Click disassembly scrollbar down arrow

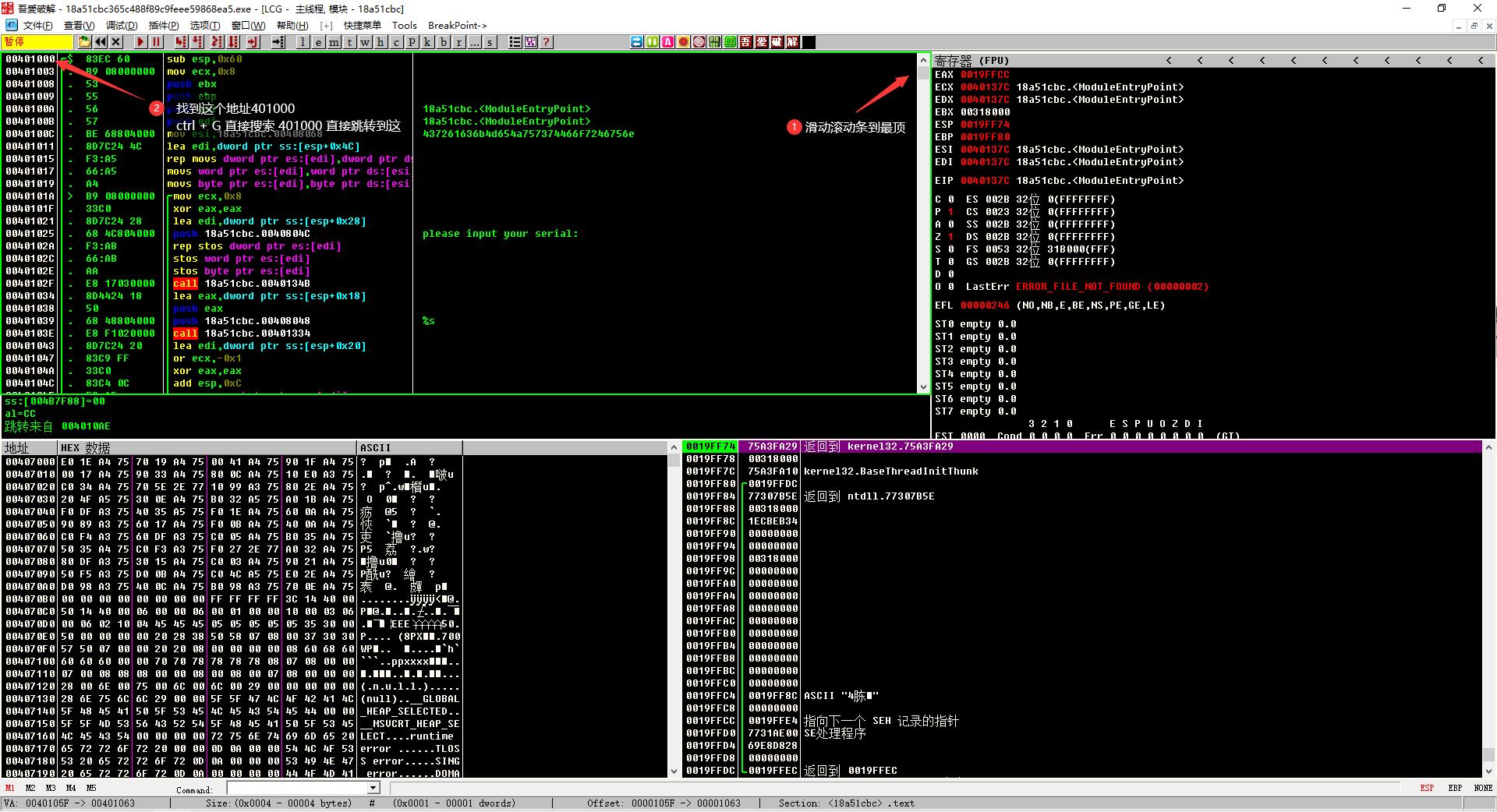[924, 387]
